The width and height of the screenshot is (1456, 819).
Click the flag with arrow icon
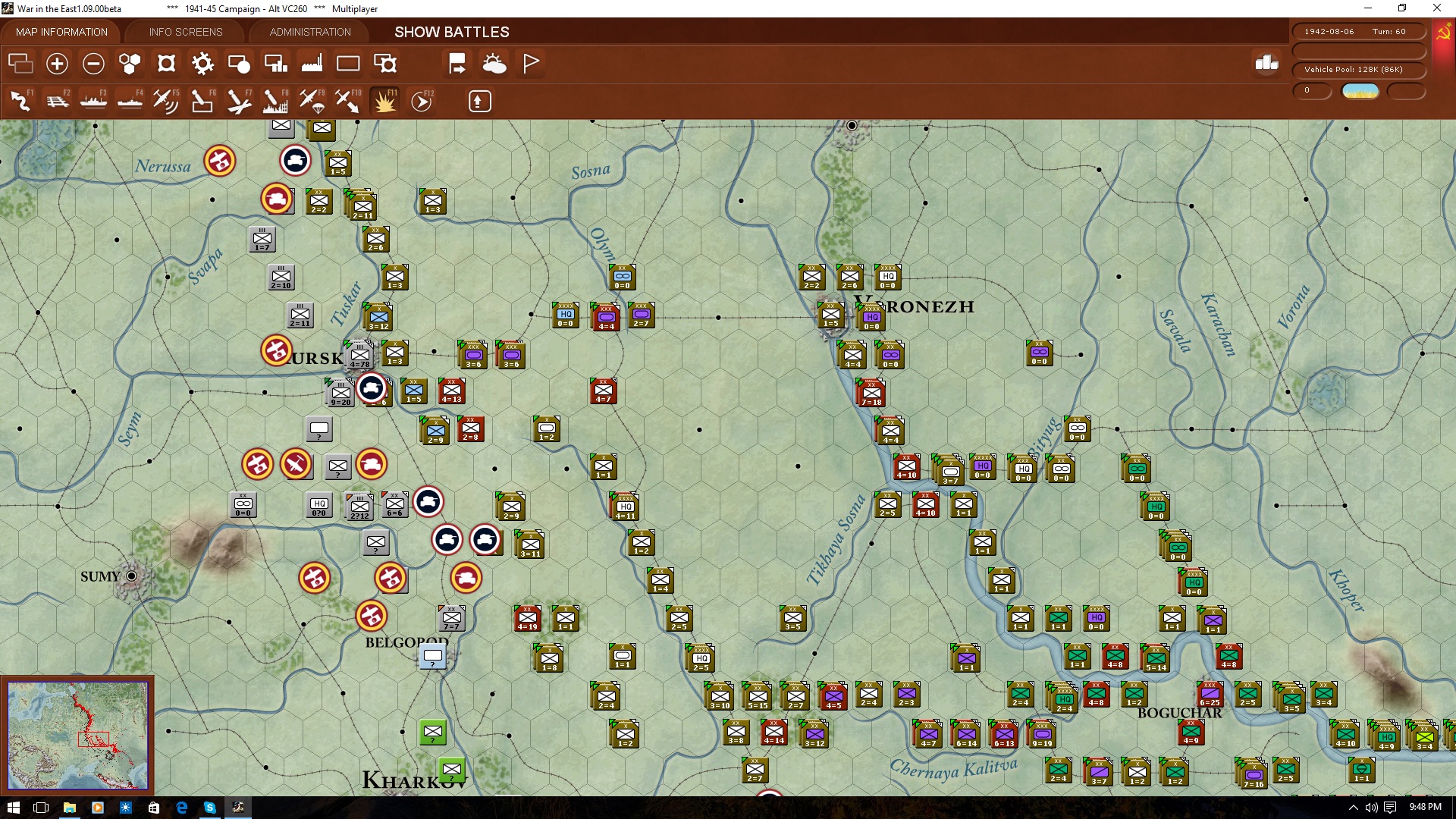click(457, 64)
